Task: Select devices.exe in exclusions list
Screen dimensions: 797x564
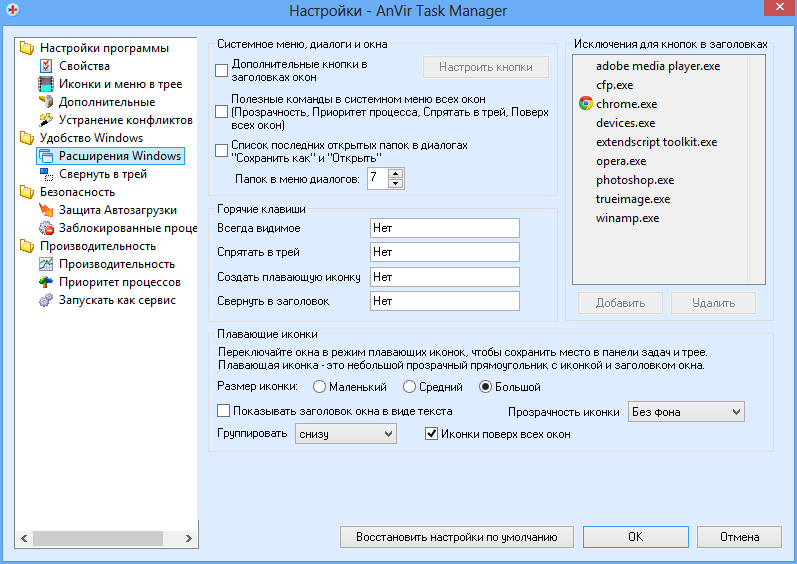Action: tap(625, 123)
